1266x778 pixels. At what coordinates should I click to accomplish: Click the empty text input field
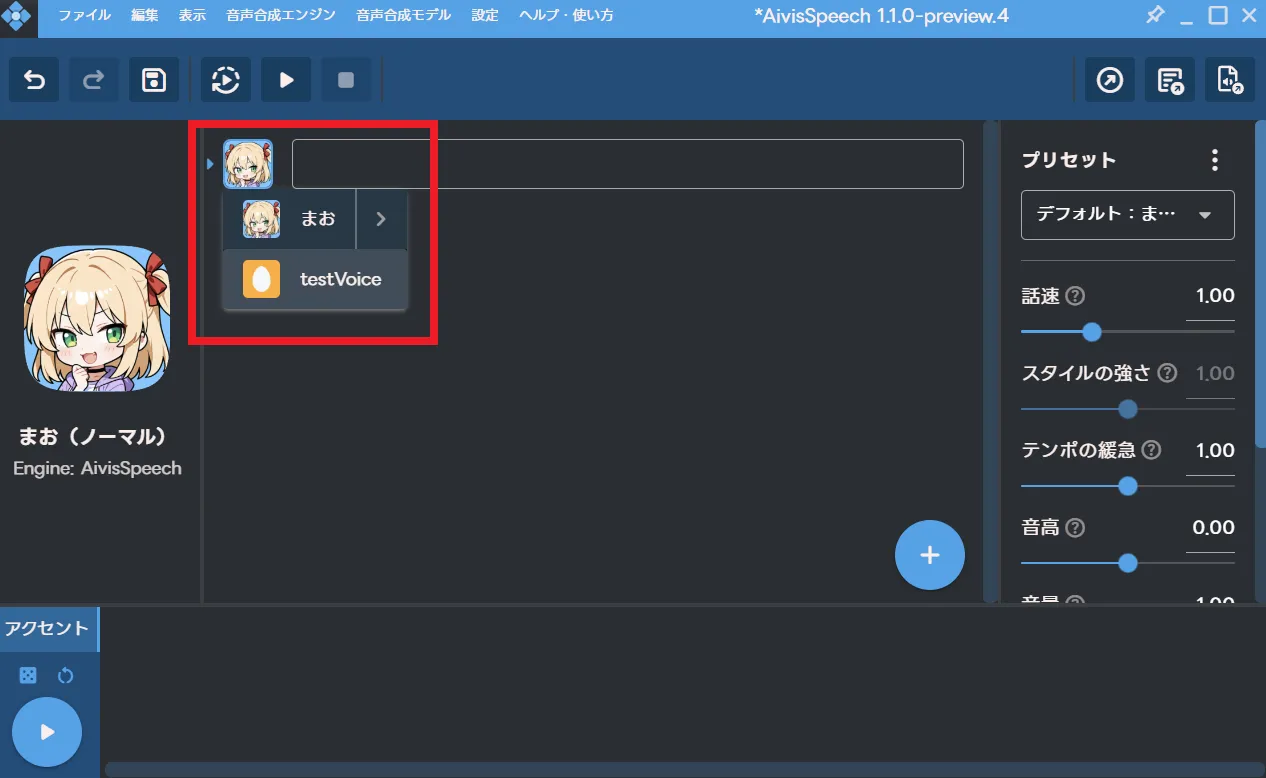pyautogui.click(x=627, y=164)
